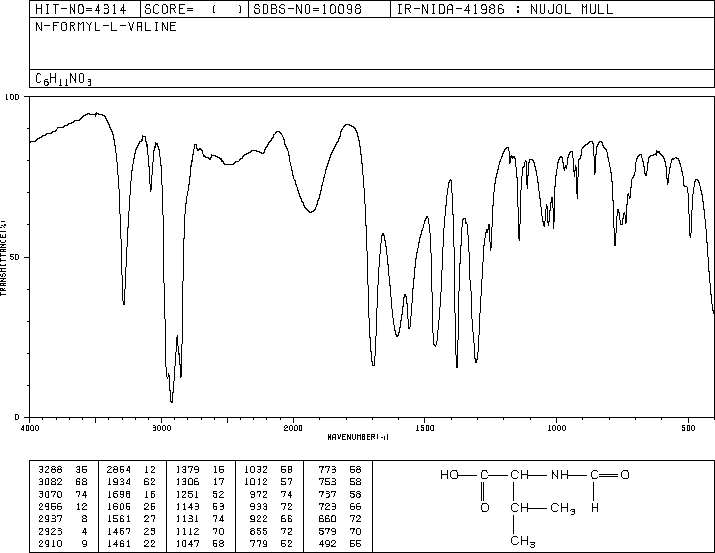Click the WAVENUMBER axis title
The width and height of the screenshot is (715, 553).
pyautogui.click(x=358, y=437)
